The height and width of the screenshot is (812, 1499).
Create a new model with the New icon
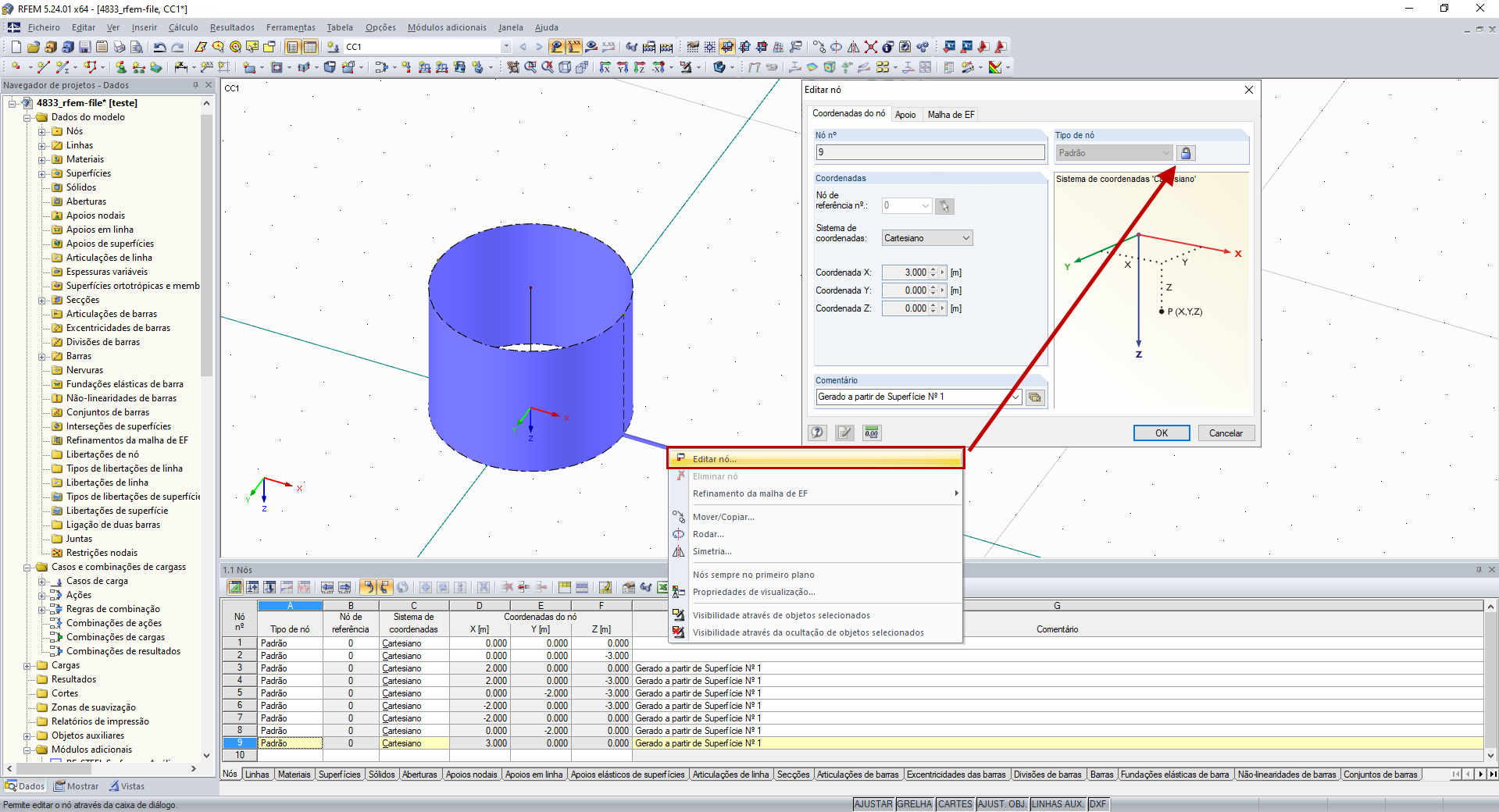(x=16, y=47)
